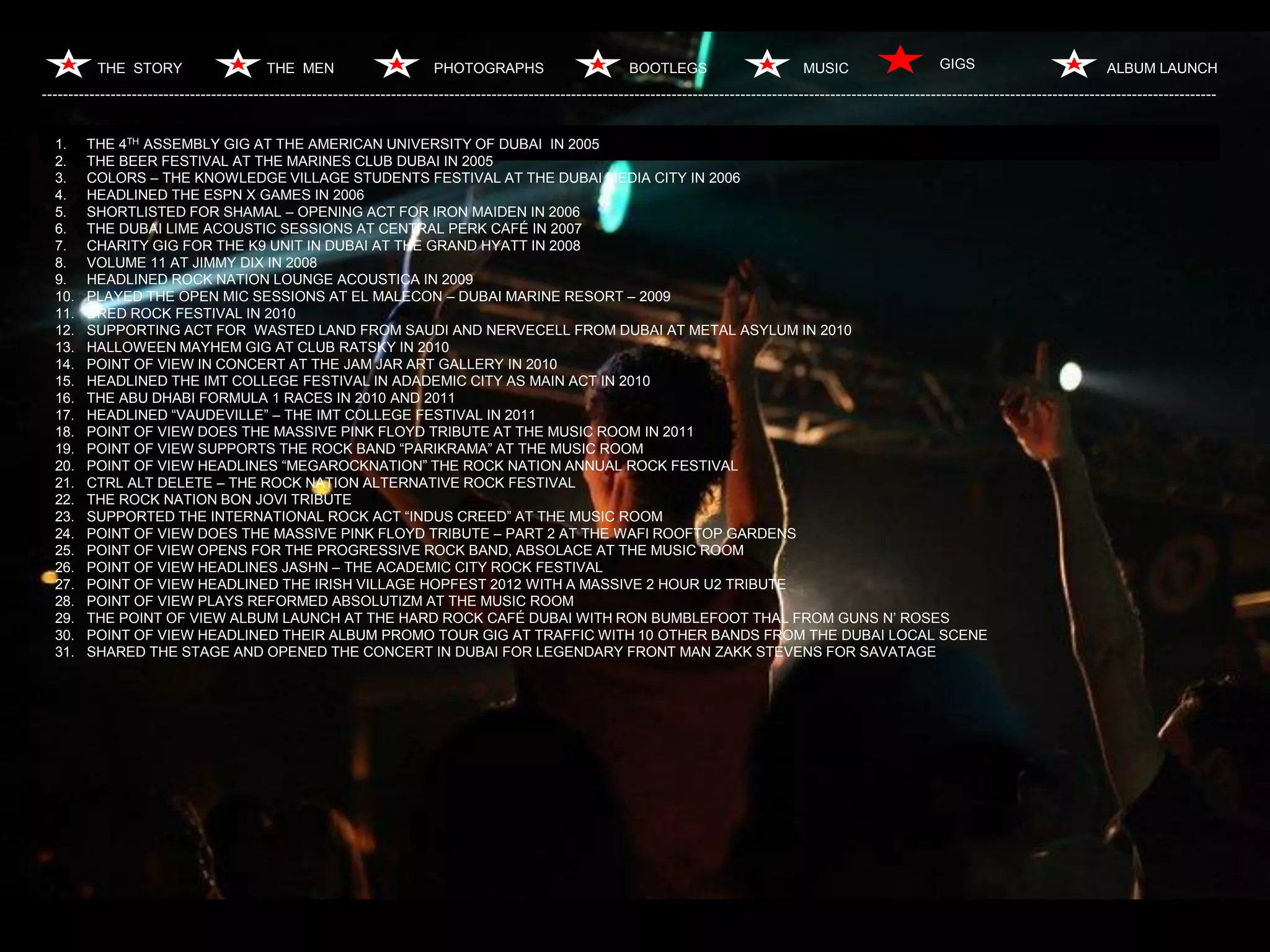Select the active GIGS label
1270x952 pixels.
pyautogui.click(x=957, y=64)
